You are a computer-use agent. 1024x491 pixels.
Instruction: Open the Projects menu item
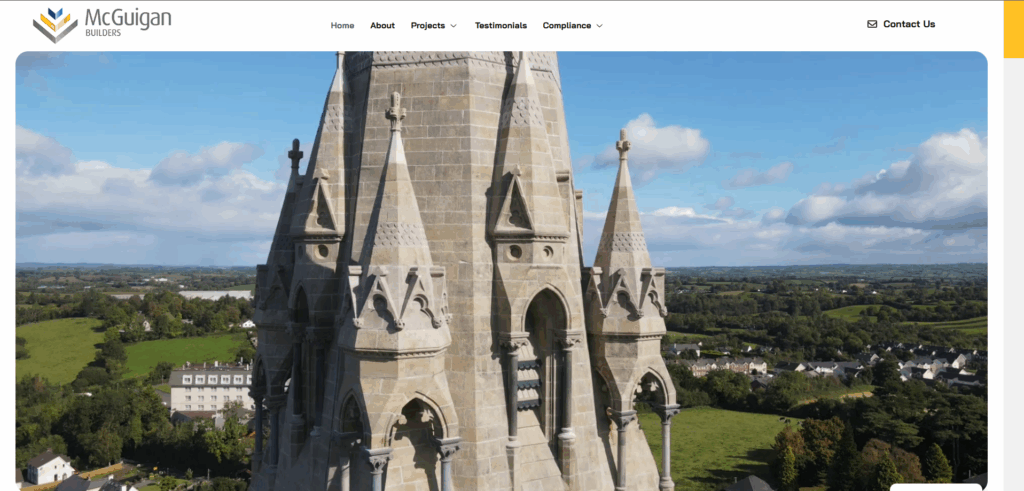pyautogui.click(x=427, y=25)
